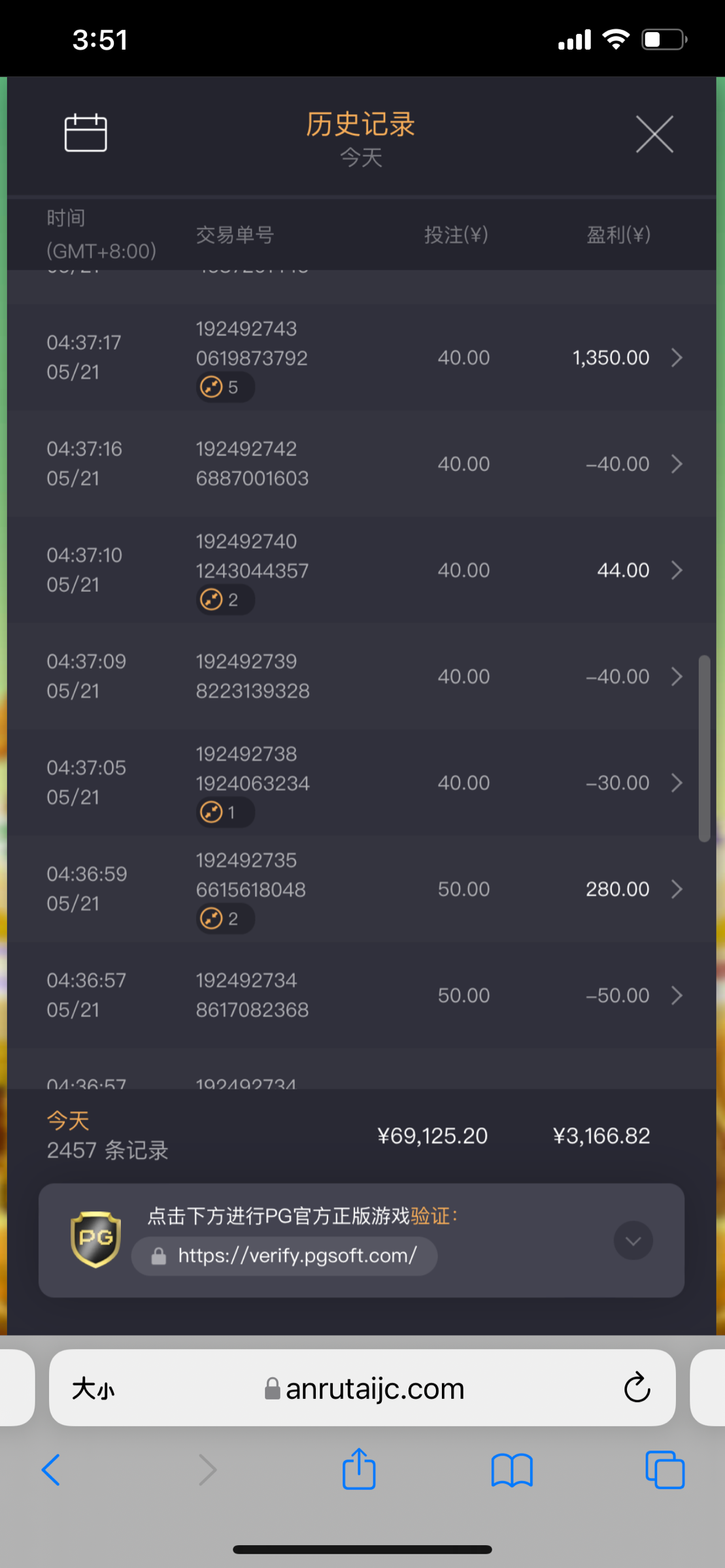Collapse the PG verification banner chevron

click(633, 1241)
